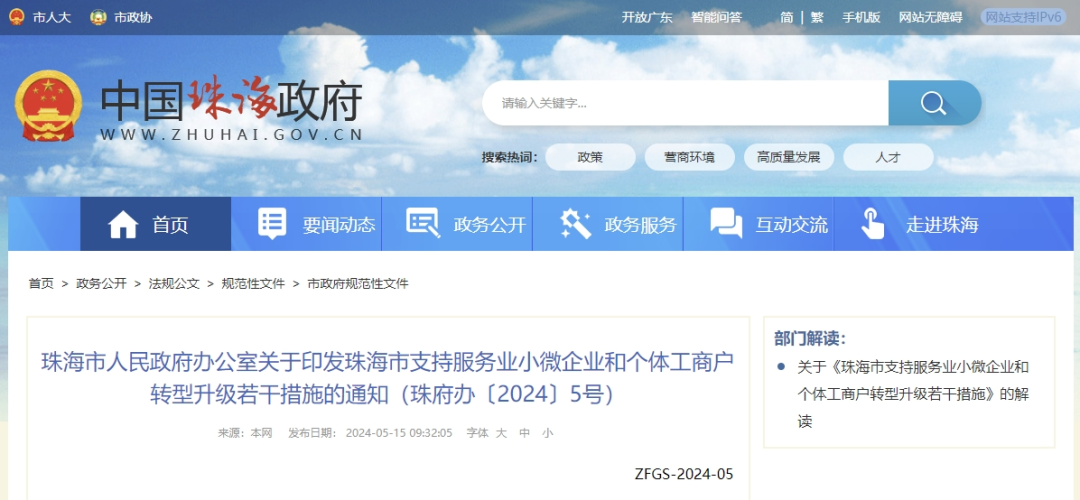Image resolution: width=1080 pixels, height=500 pixels.
Task: Click the 网站支持IPv6 badge
Action: pyautogui.click(x=1024, y=17)
